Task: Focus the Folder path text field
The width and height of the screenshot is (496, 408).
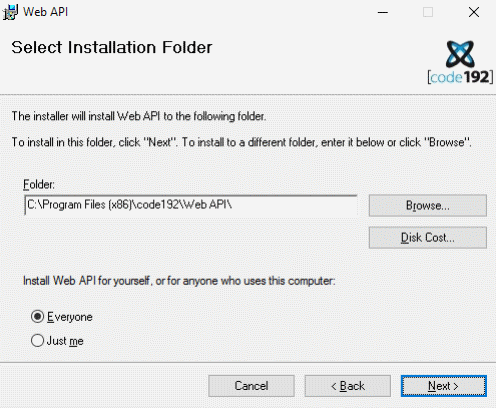Action: [191, 205]
